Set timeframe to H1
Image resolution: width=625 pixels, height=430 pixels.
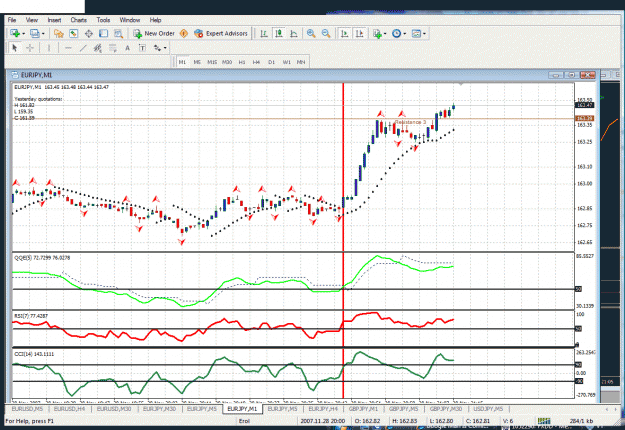point(242,62)
